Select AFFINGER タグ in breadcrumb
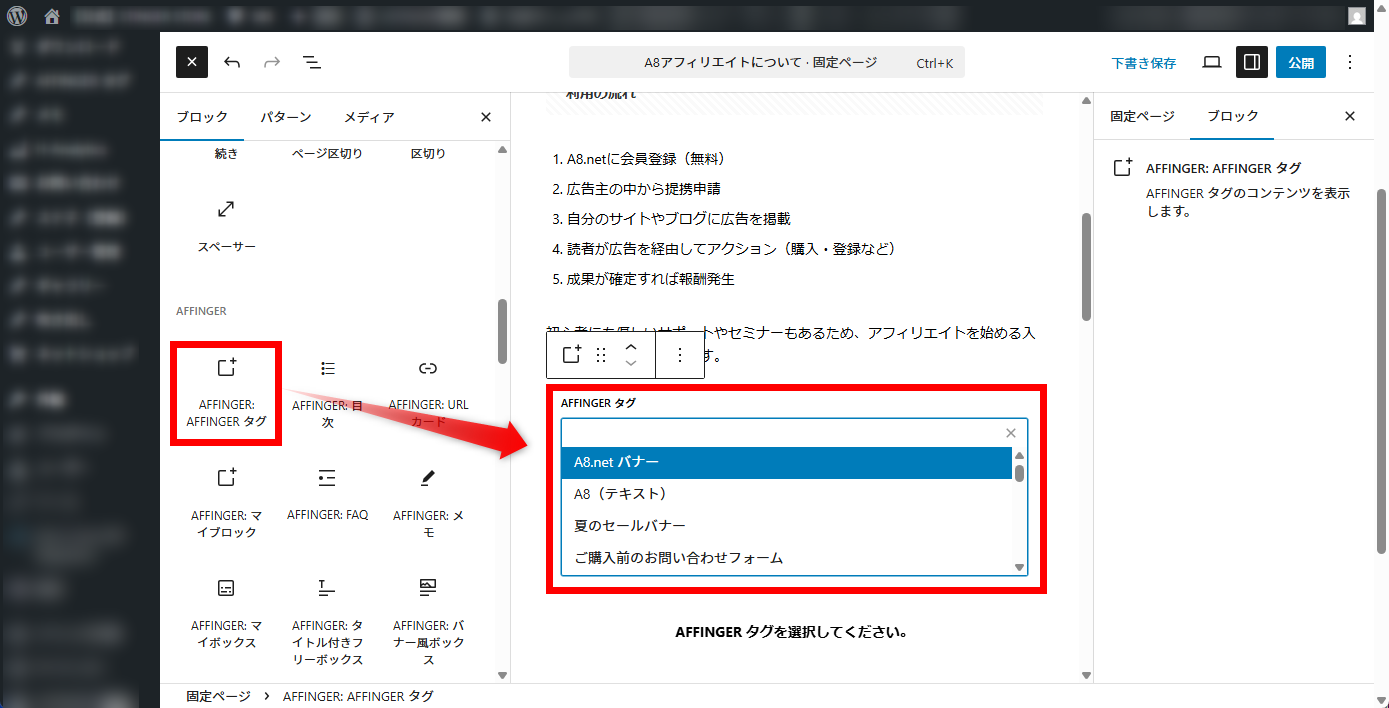The image size is (1389, 708). 358,696
